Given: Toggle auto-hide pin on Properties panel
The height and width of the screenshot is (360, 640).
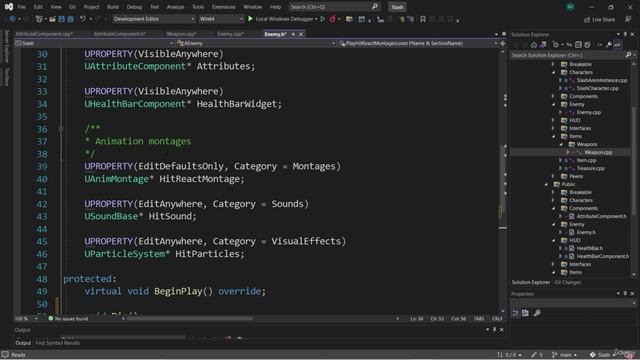Looking at the screenshot, I should pos(625,293).
